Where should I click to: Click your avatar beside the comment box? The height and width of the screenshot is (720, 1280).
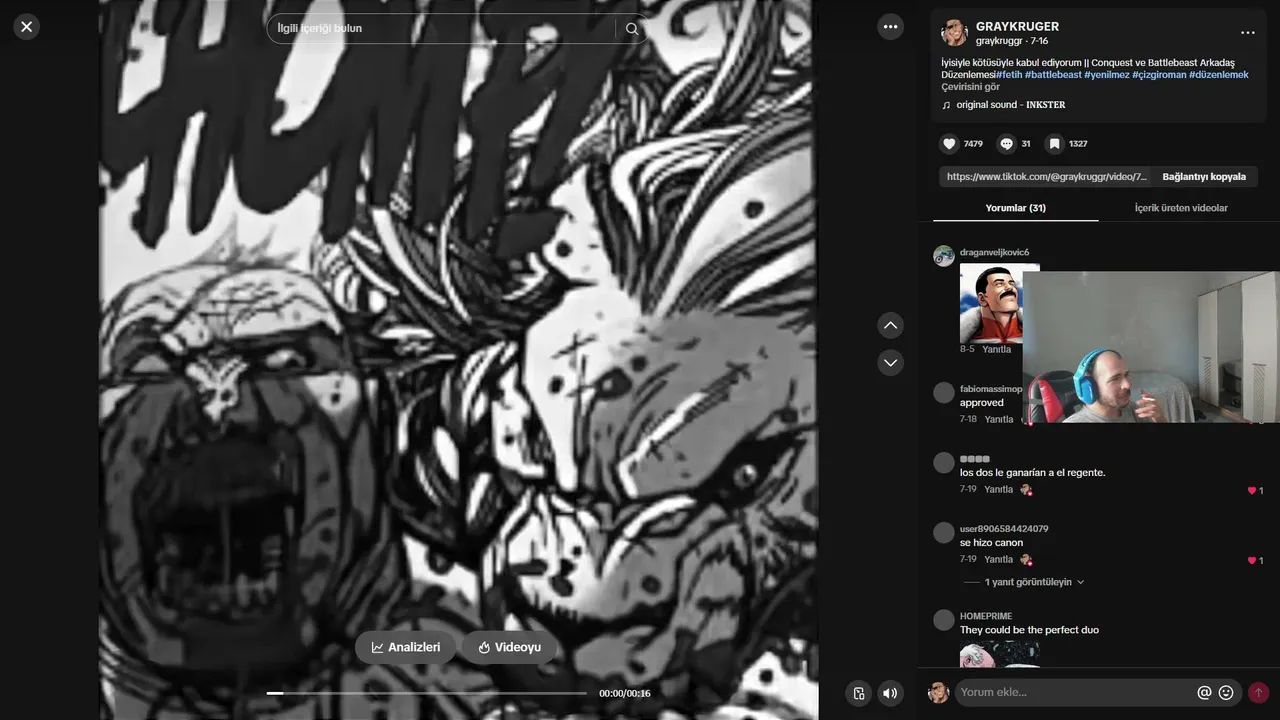coord(938,692)
